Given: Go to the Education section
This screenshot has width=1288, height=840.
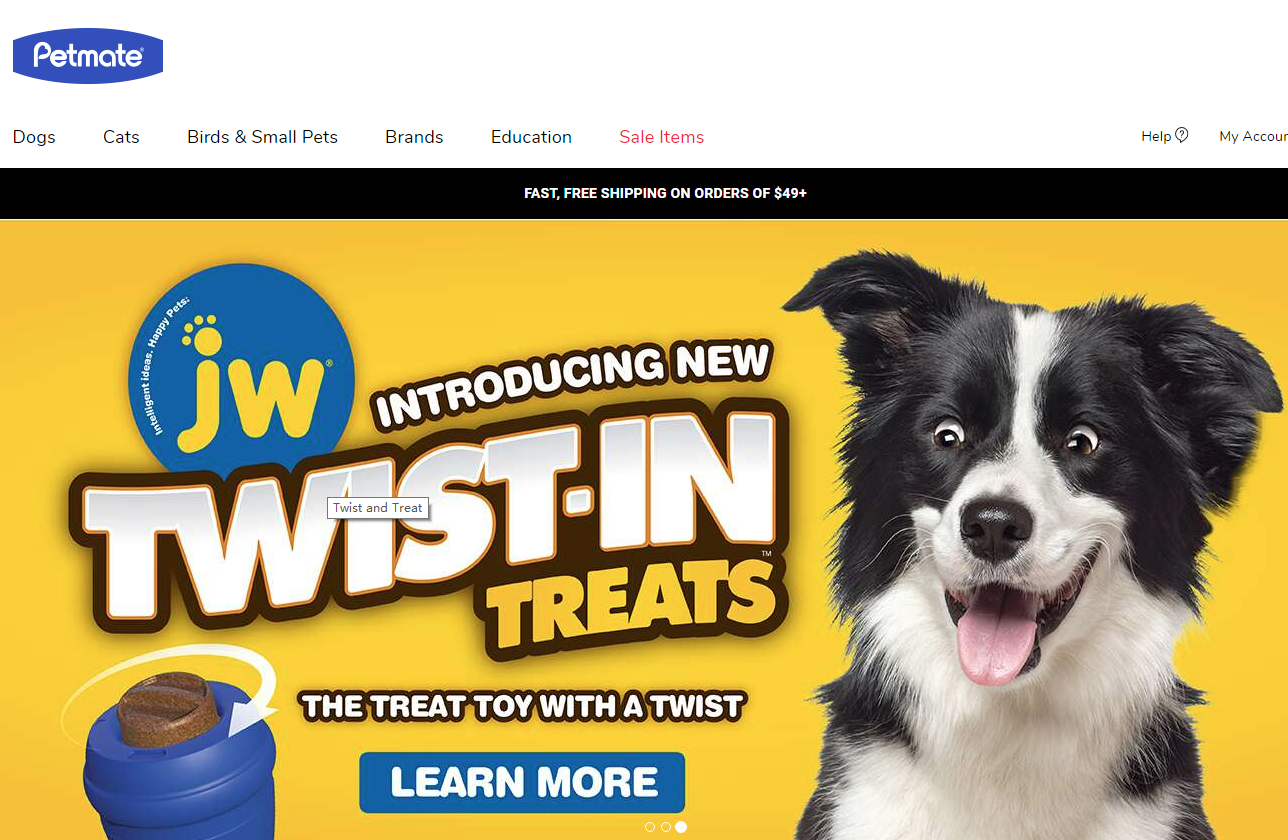Looking at the screenshot, I should 531,137.
